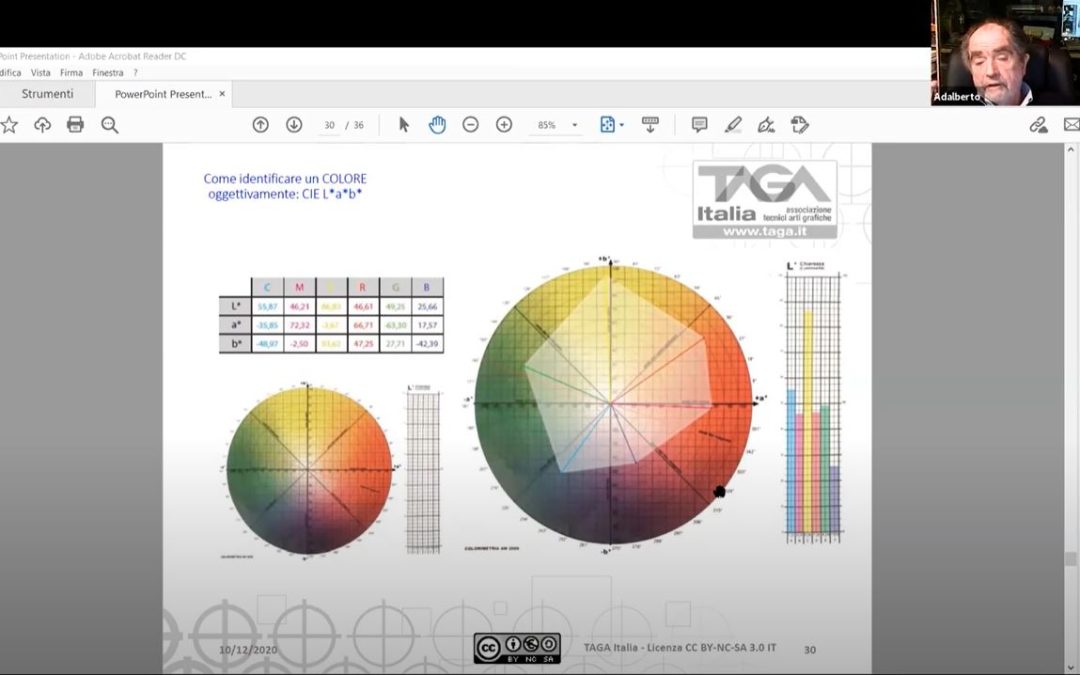Select the highlighter pen tool

tap(733, 125)
